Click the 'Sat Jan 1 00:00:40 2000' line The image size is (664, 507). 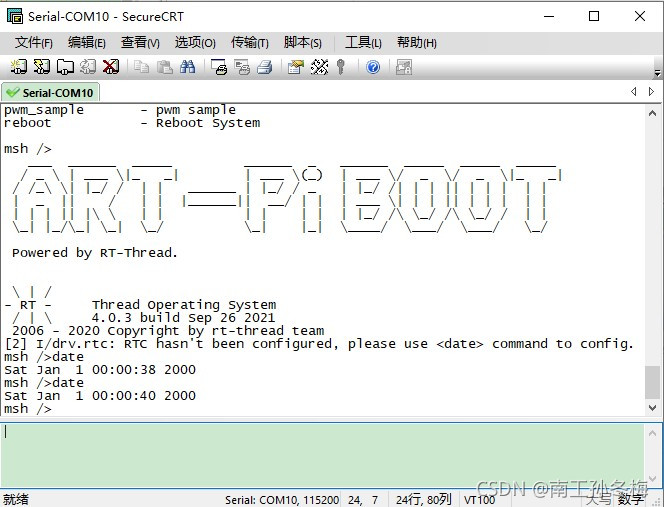[100, 396]
